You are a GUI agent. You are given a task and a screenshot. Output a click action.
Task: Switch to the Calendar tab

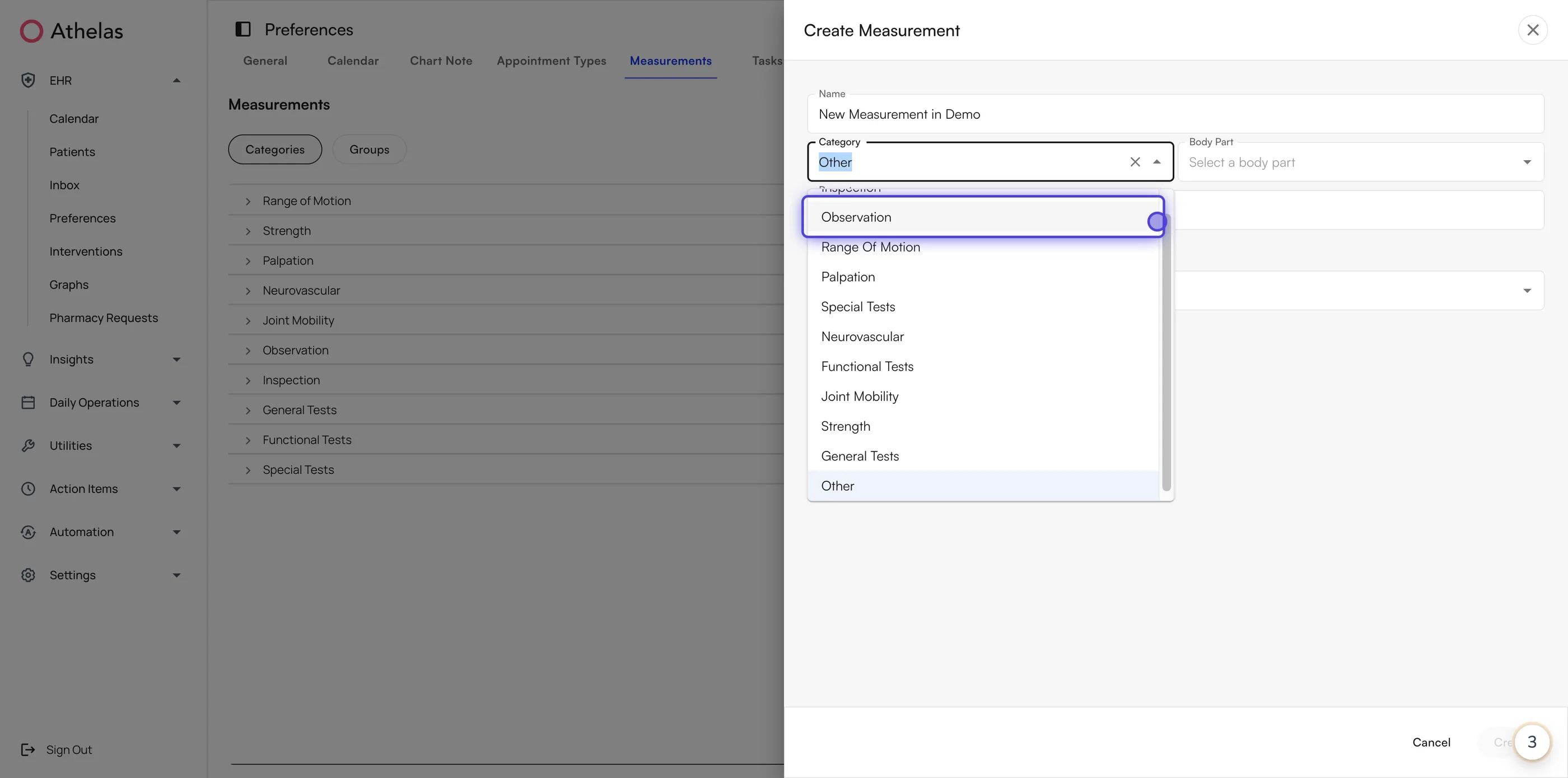[x=353, y=60]
